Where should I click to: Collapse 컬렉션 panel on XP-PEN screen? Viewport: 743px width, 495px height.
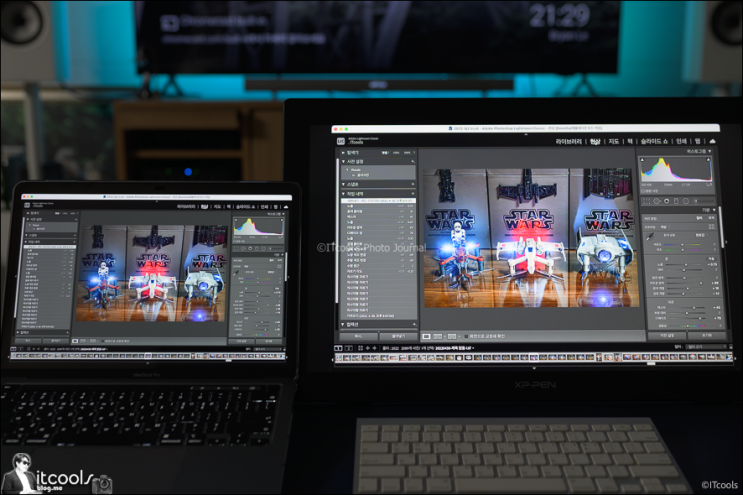[x=343, y=324]
